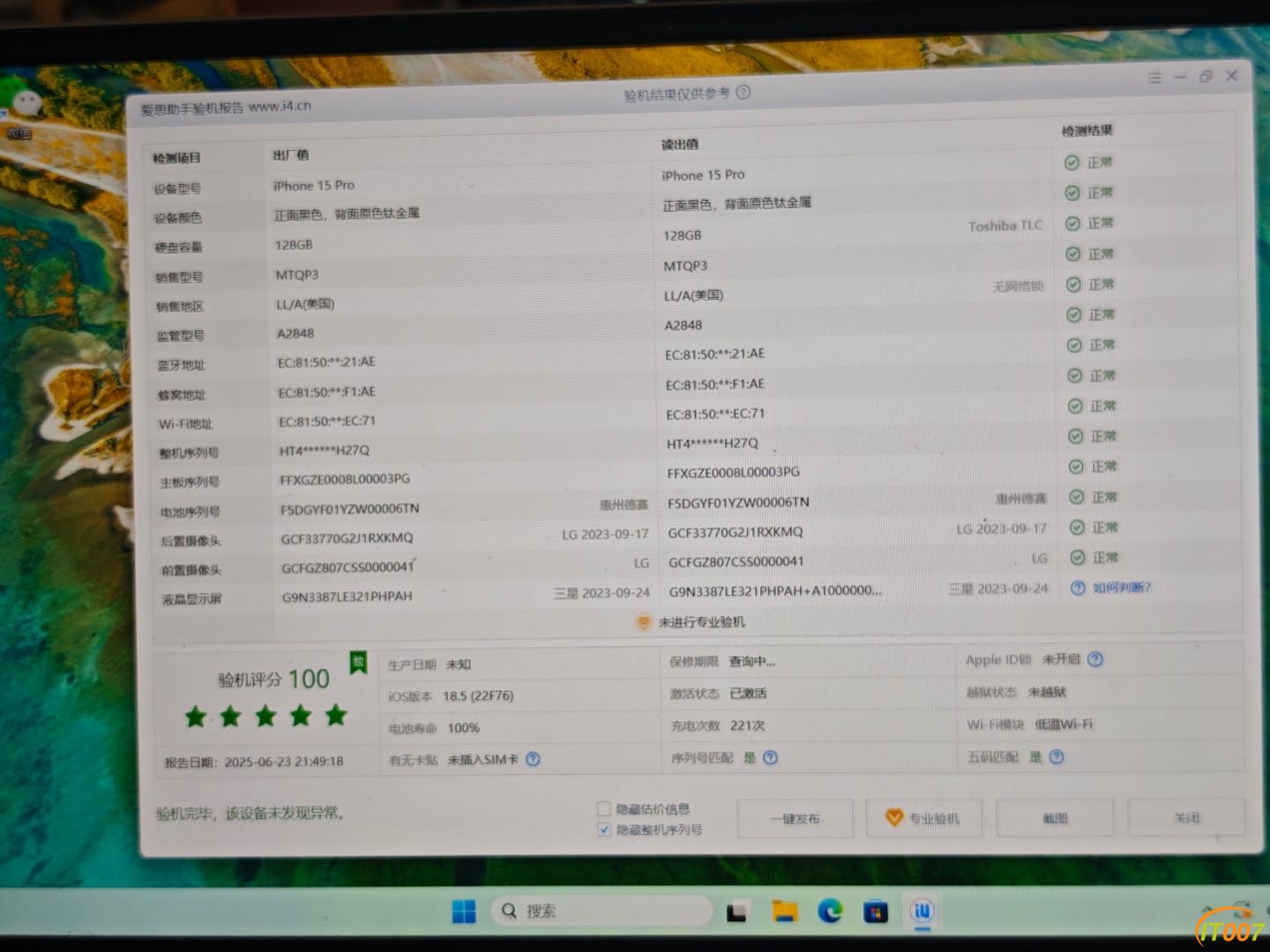Click the check icon in the LL/A(美国) row

click(x=1073, y=285)
